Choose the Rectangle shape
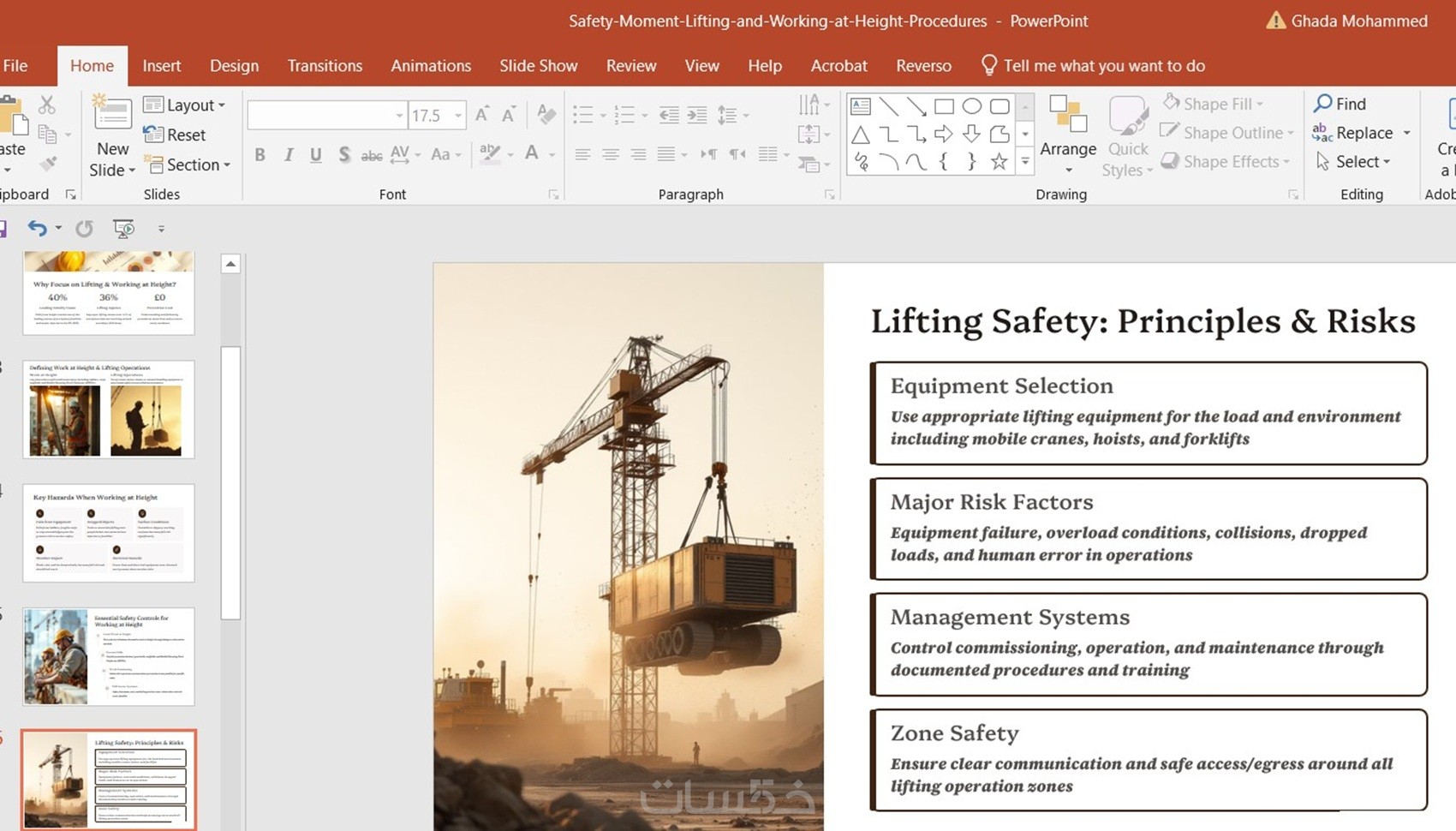Image resolution: width=1456 pixels, height=831 pixels. [x=944, y=106]
